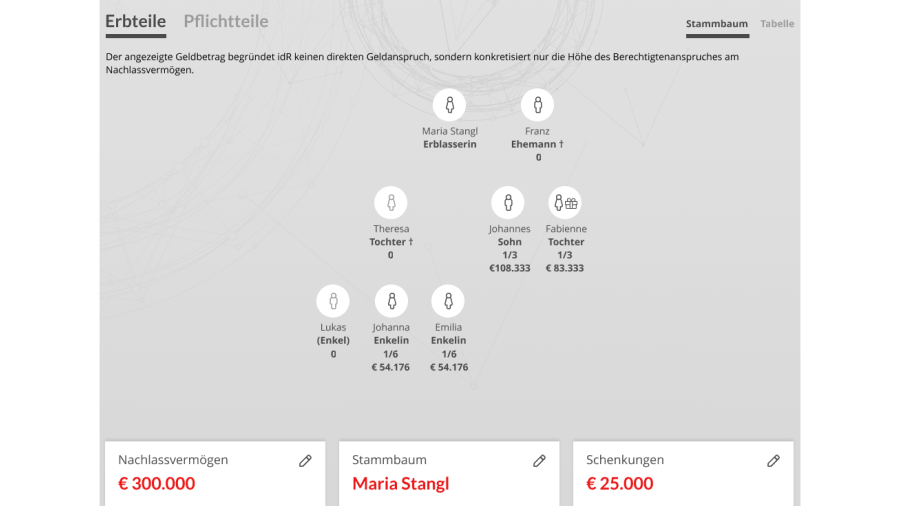Select Johanna Enkelin person icon

[x=391, y=301]
